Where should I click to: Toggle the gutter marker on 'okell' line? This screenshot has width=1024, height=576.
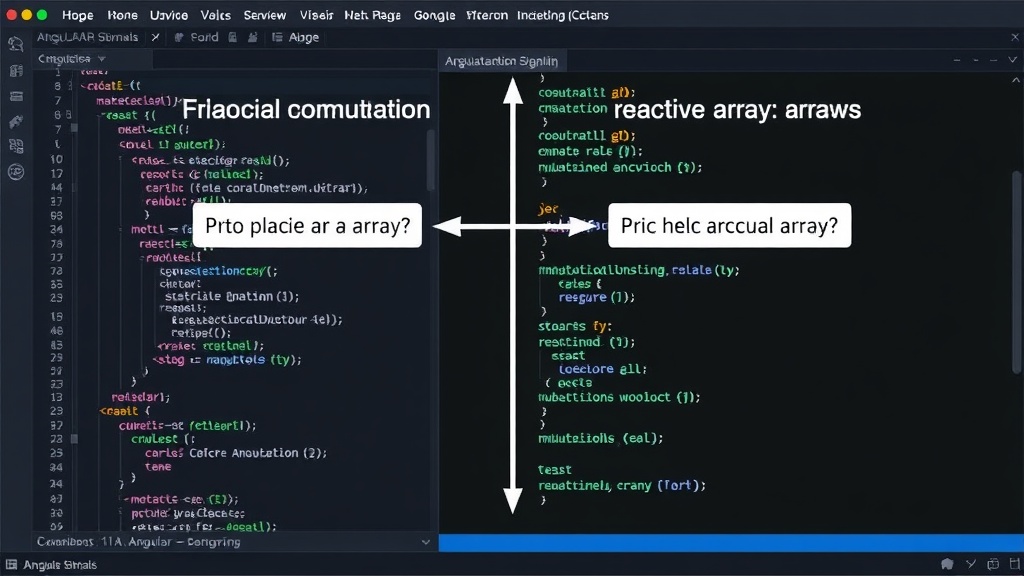pos(74,129)
